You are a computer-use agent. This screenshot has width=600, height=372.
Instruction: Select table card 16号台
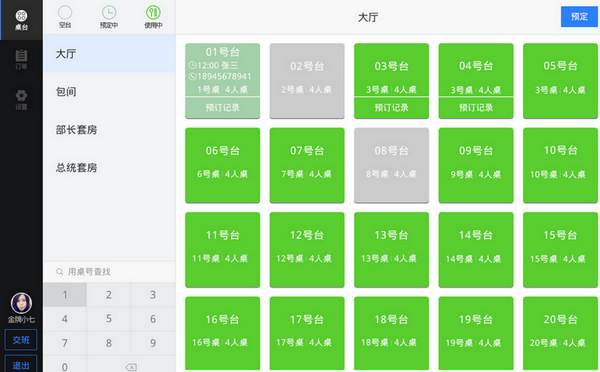pos(223,333)
